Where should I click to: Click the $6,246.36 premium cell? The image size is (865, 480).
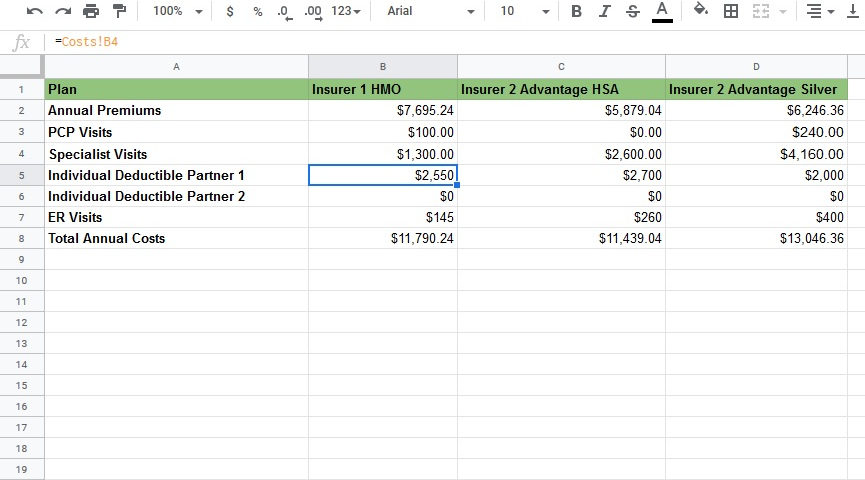point(756,110)
